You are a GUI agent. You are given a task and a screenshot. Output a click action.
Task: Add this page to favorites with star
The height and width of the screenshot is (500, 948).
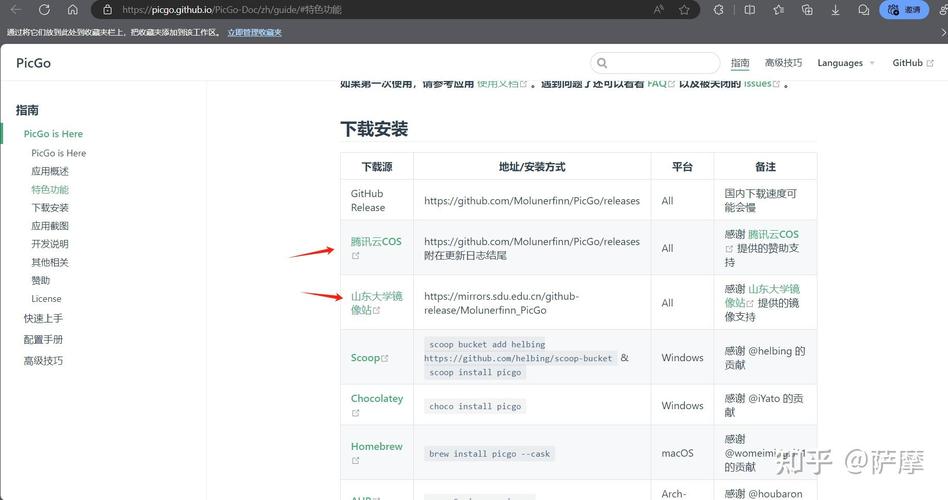pos(684,10)
